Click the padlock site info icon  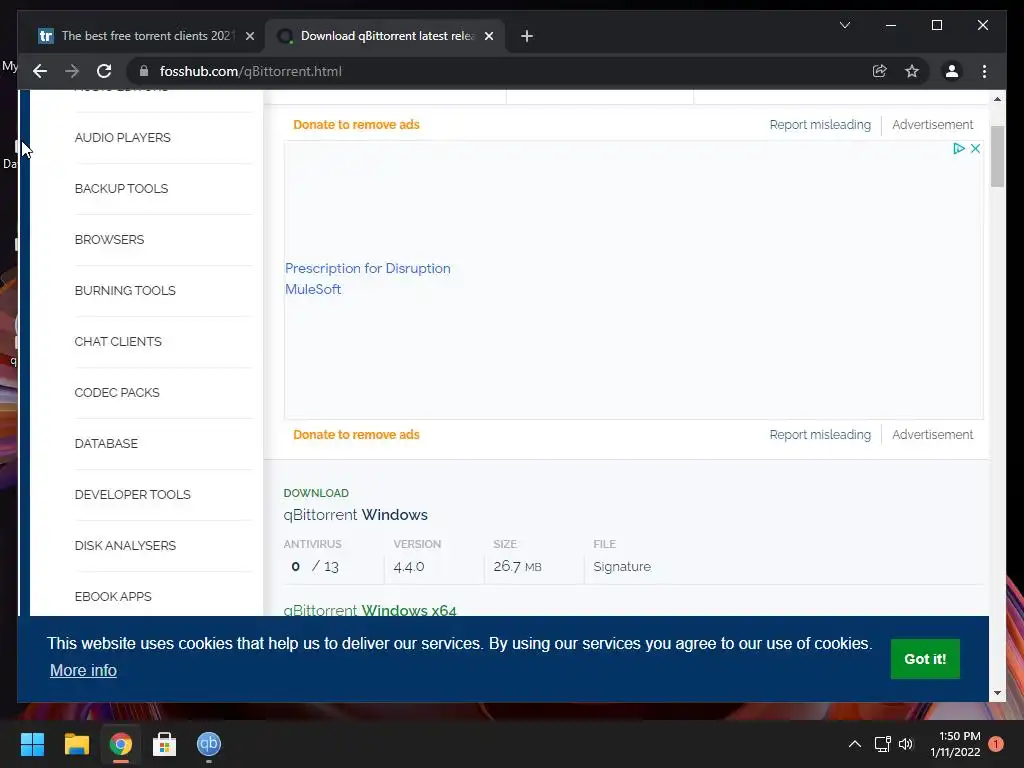pyautogui.click(x=144, y=71)
